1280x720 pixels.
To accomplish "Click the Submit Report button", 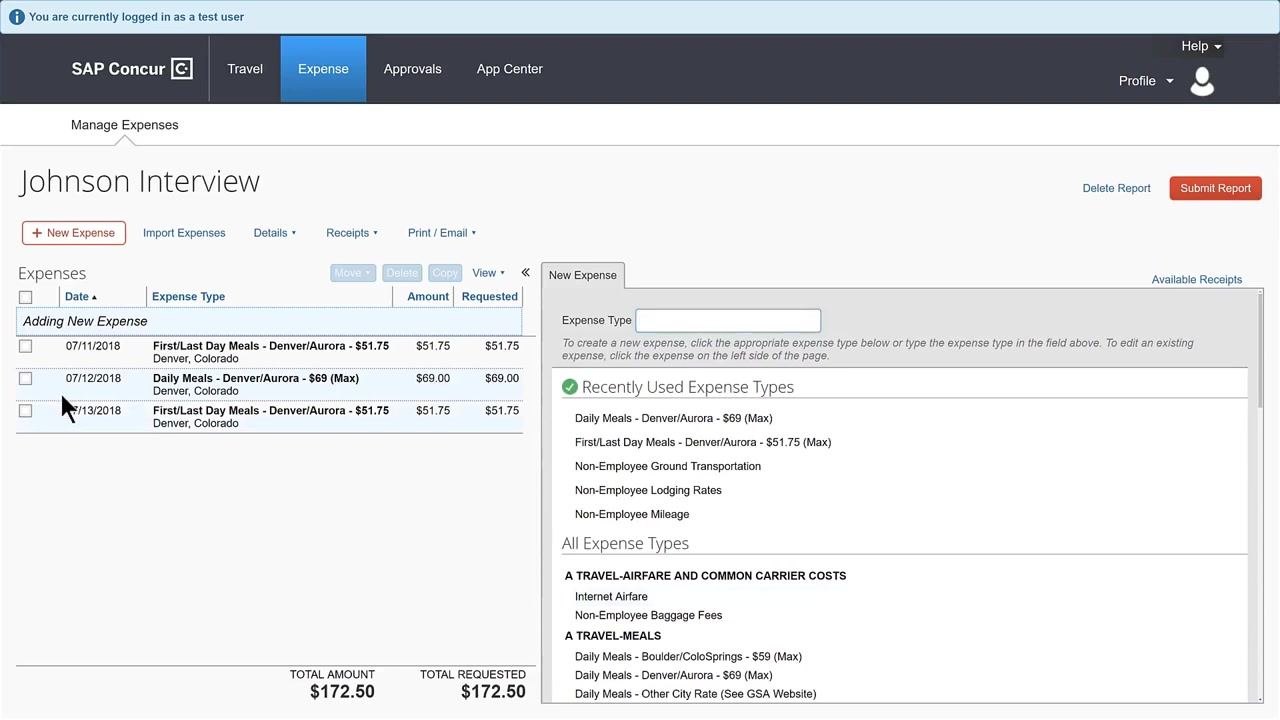I will pos(1215,188).
